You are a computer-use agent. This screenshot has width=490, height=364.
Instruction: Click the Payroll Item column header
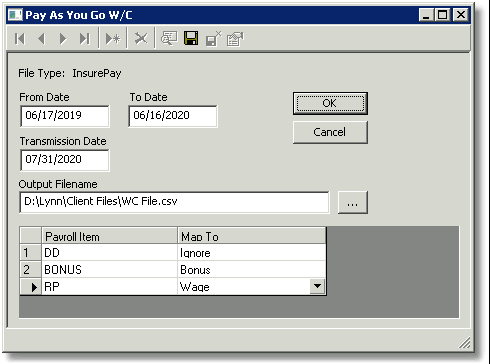109,236
